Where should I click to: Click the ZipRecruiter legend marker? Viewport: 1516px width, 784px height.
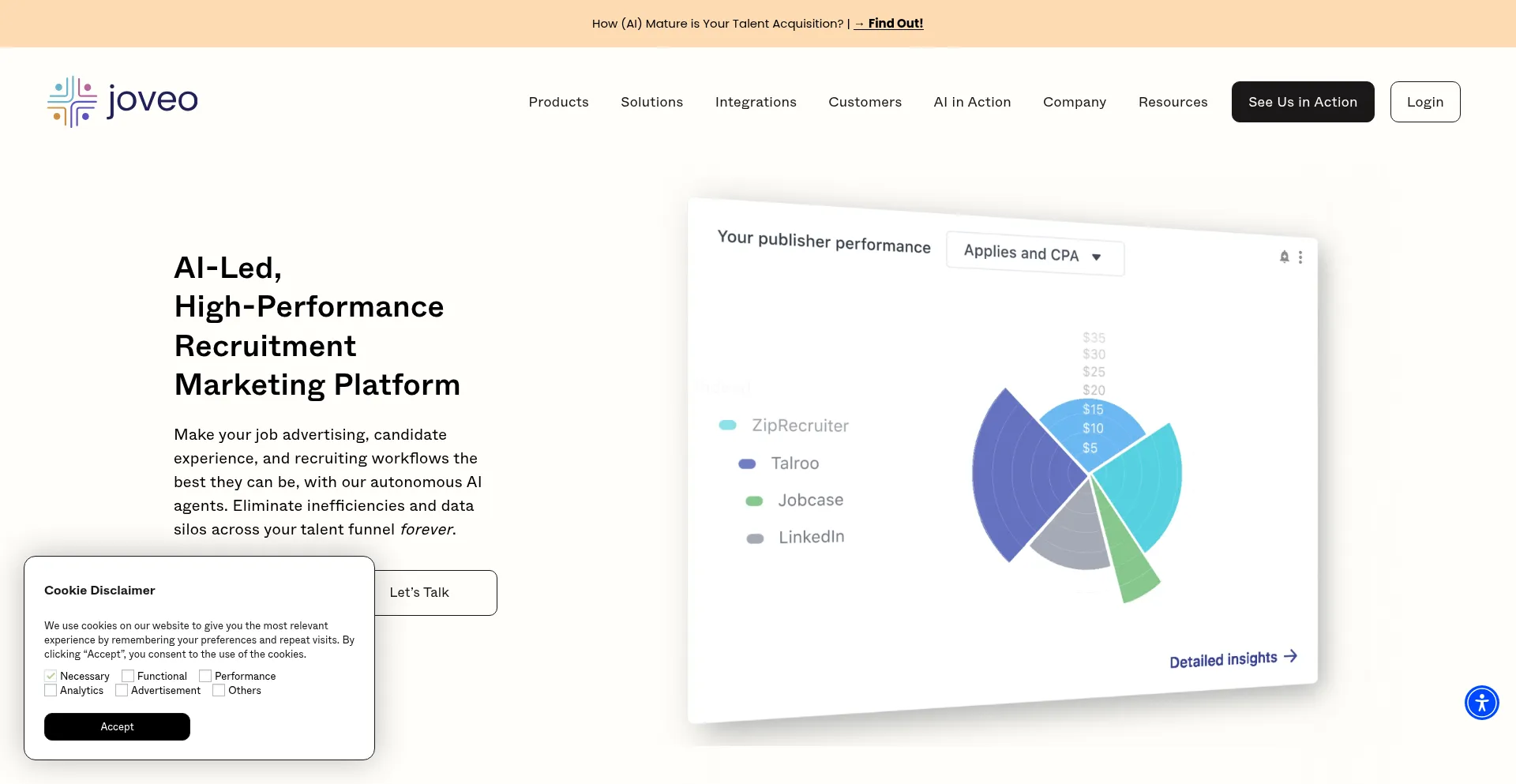click(727, 426)
